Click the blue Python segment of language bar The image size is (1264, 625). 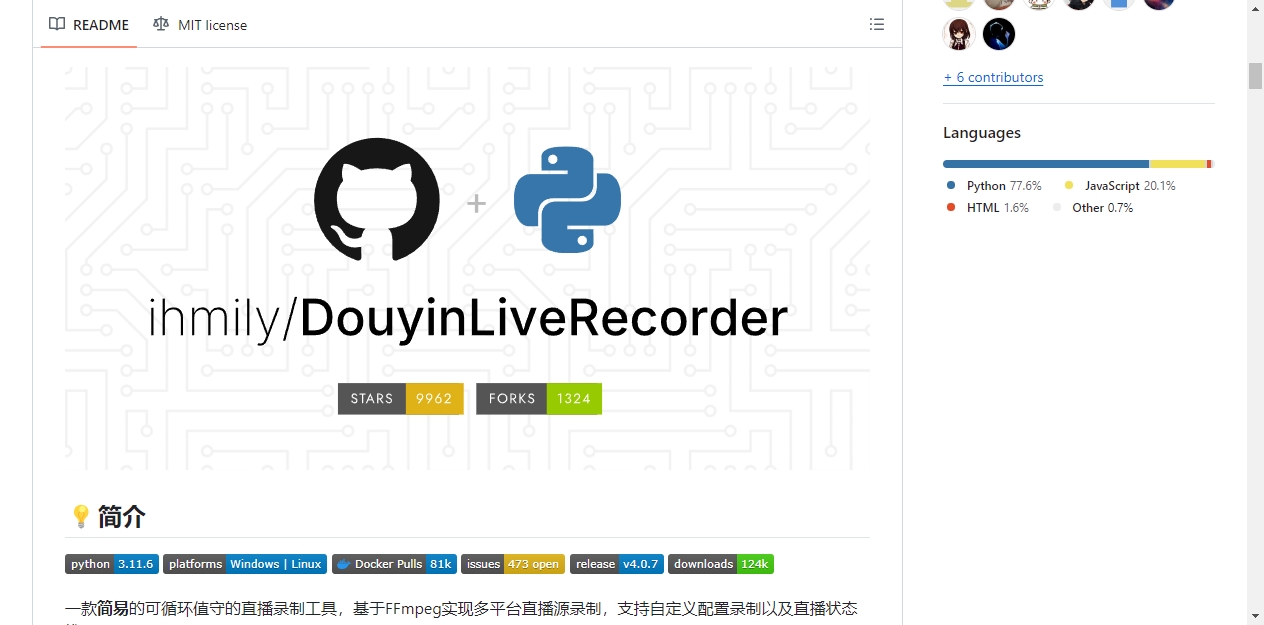click(x=1046, y=164)
